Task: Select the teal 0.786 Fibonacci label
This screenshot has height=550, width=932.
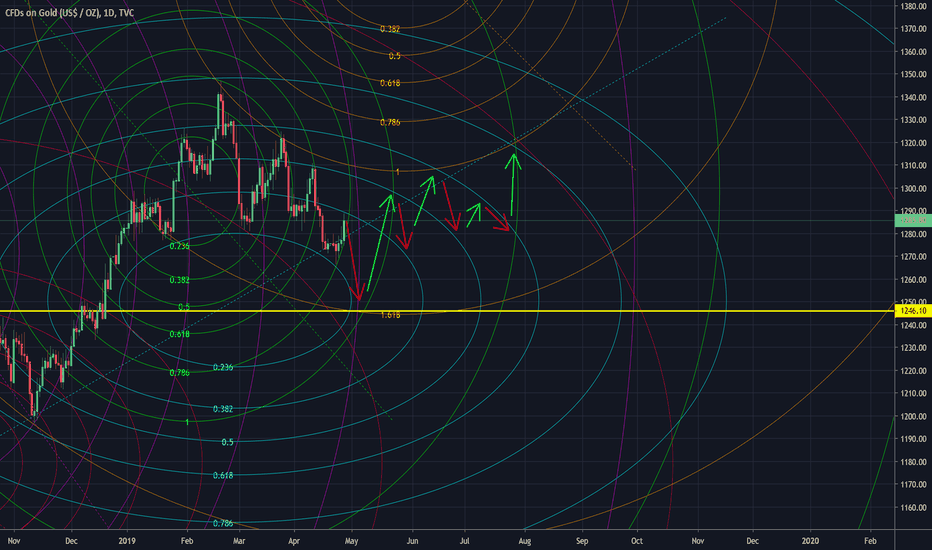Action: tap(223, 523)
